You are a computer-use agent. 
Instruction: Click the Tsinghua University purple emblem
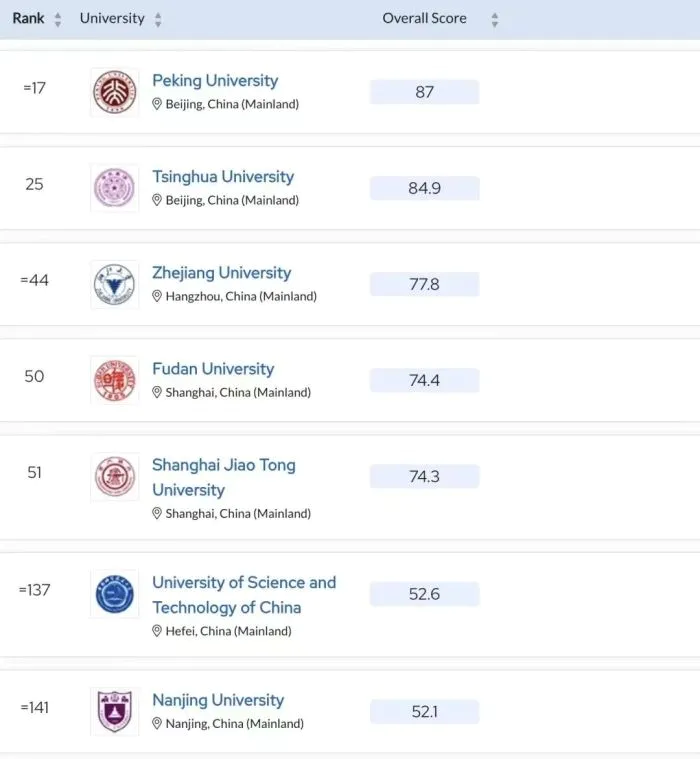[115, 188]
